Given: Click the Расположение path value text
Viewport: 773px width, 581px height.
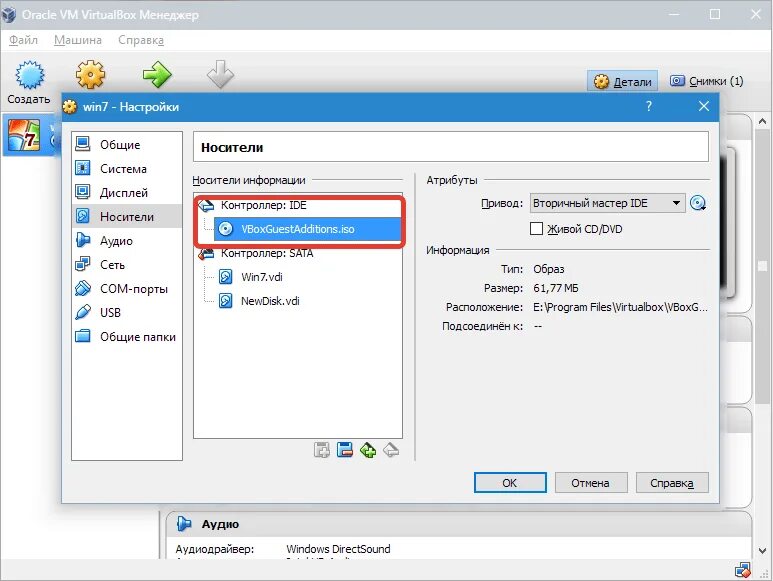Looking at the screenshot, I should tap(620, 307).
